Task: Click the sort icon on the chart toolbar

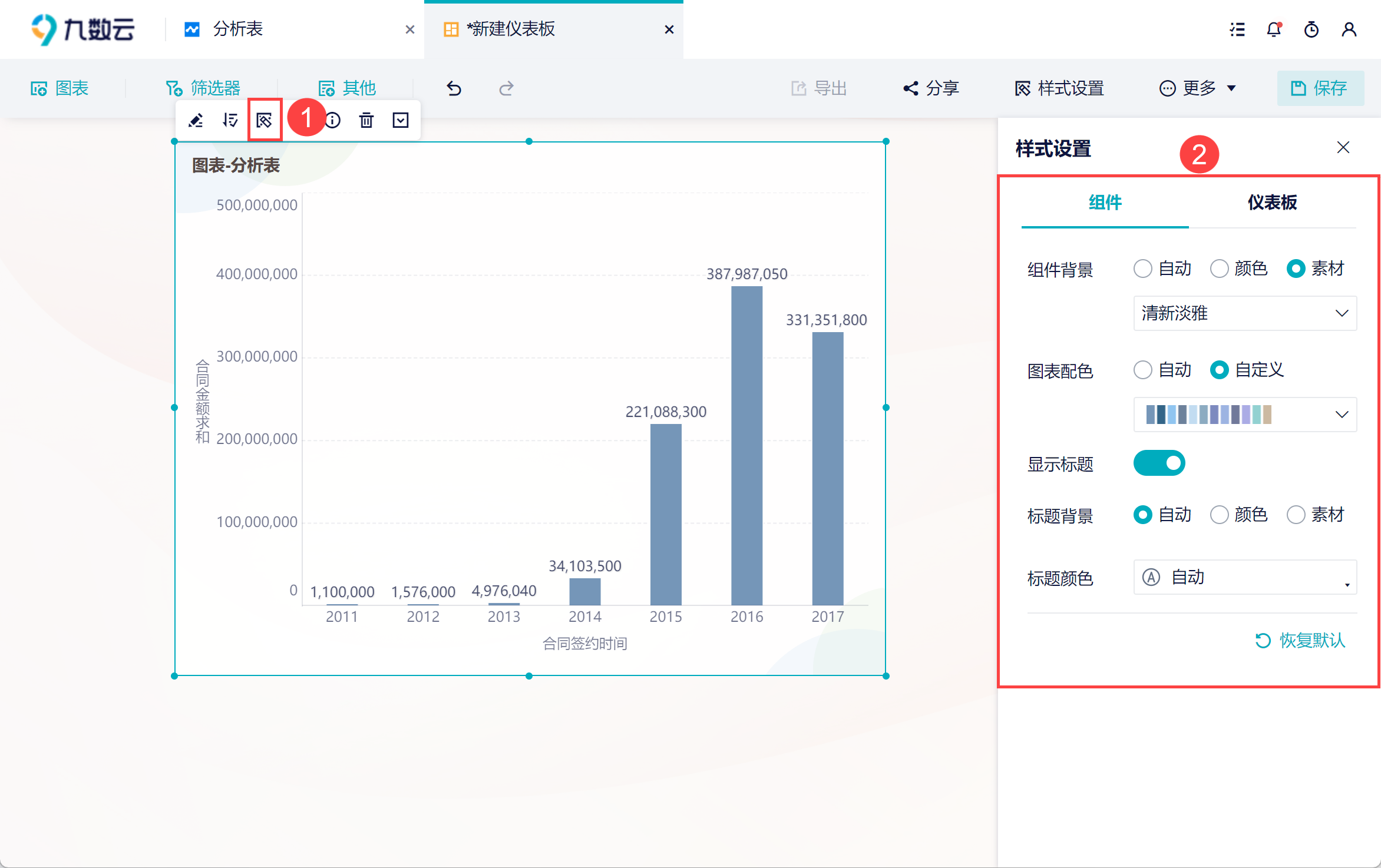Action: tap(230, 121)
